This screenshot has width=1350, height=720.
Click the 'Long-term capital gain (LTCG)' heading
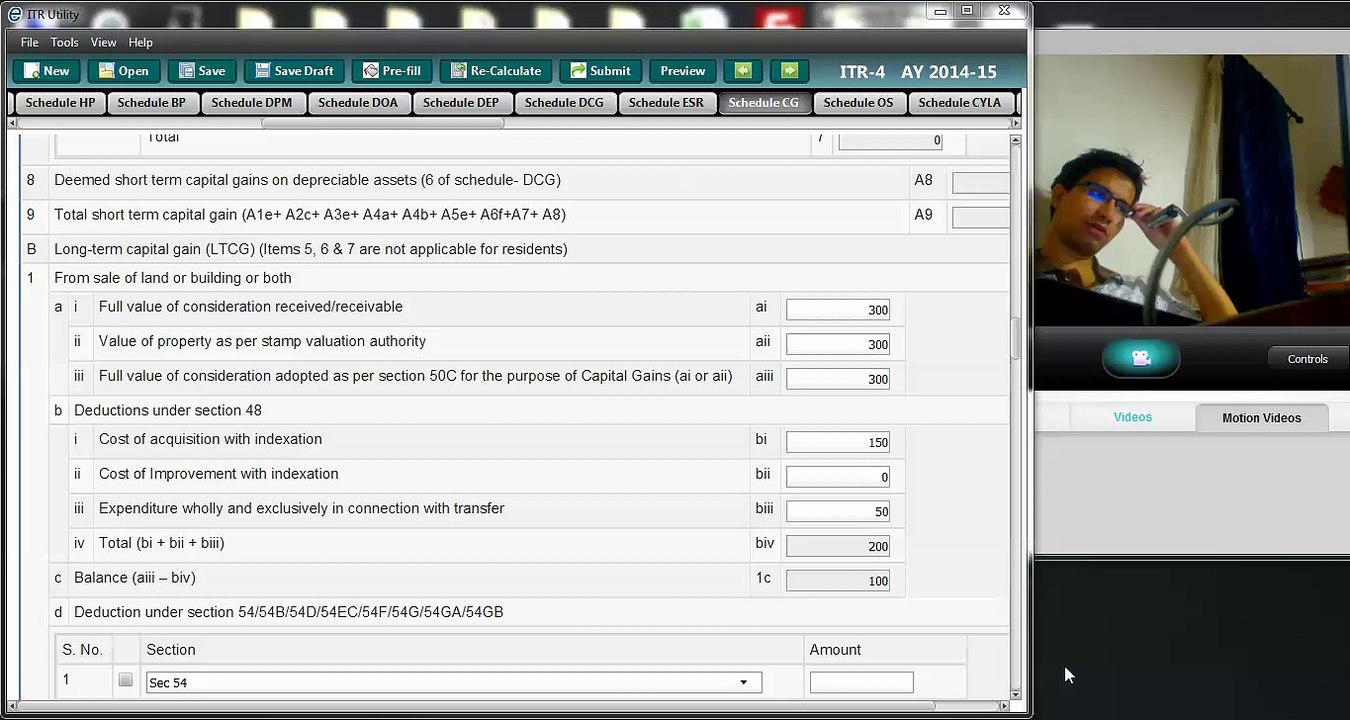click(311, 249)
